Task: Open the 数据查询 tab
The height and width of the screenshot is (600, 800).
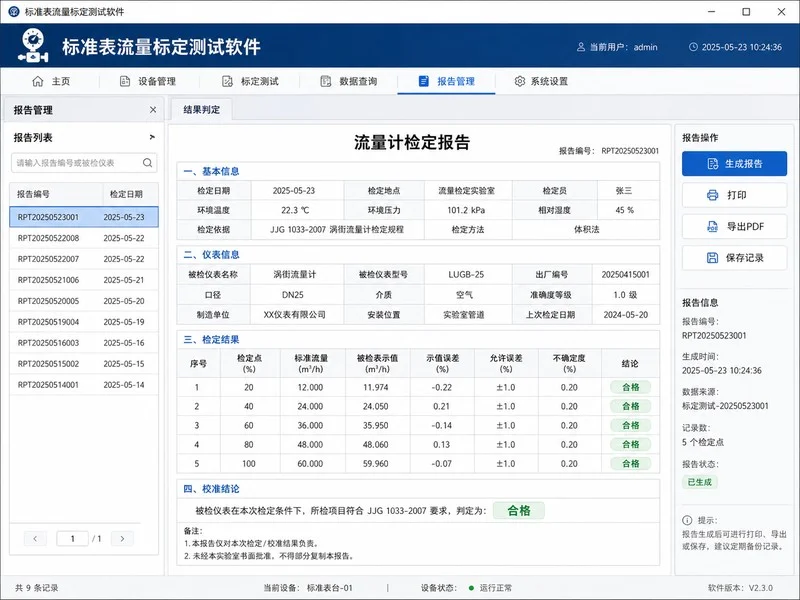Action: [x=348, y=81]
